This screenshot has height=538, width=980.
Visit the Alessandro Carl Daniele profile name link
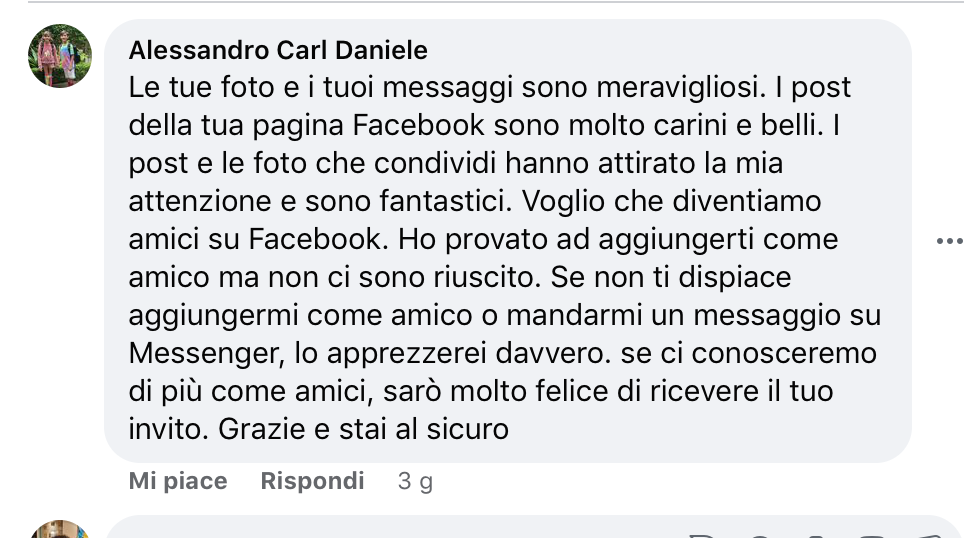[x=278, y=50]
